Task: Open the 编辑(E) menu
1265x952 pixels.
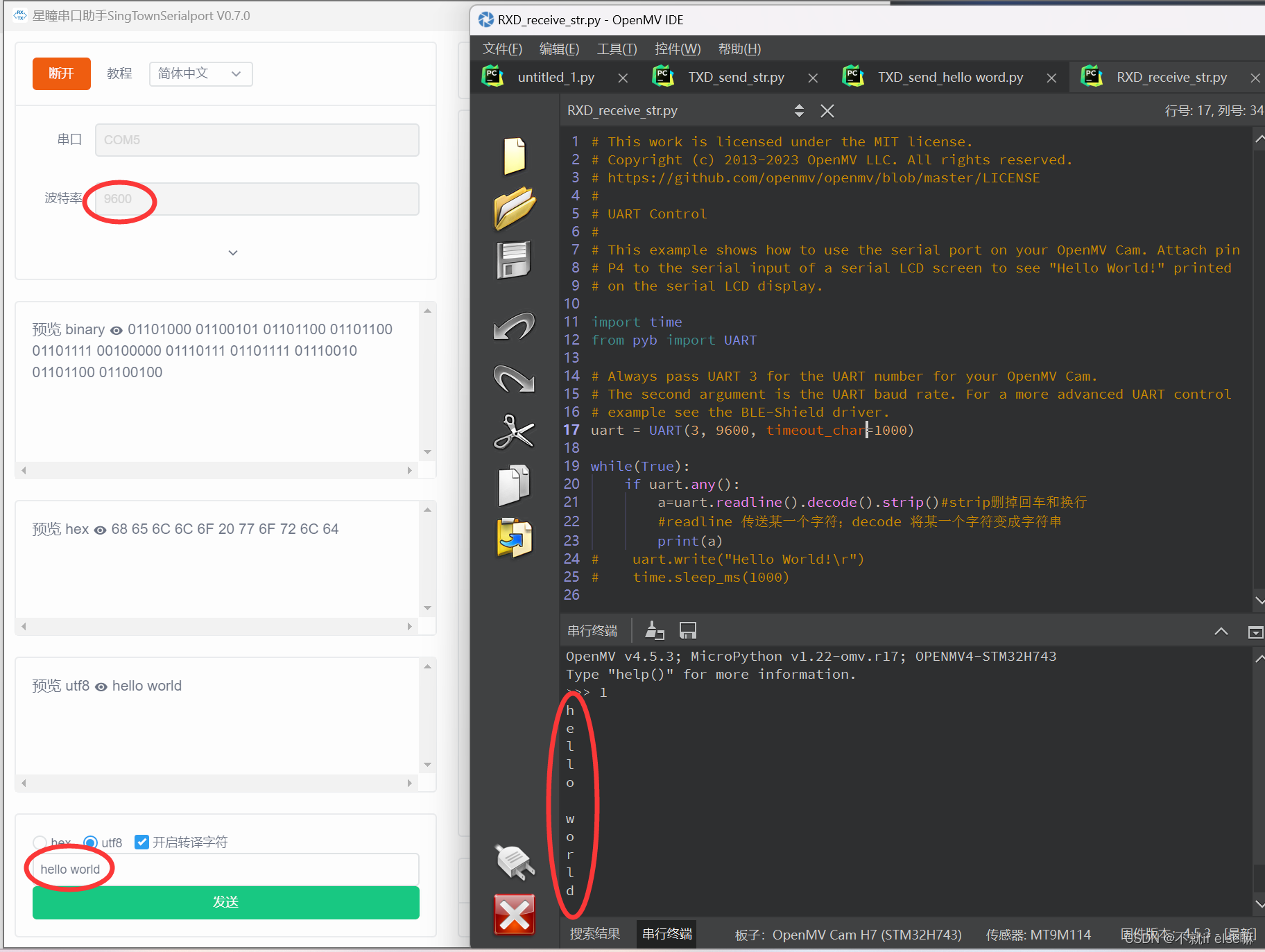Action: click(x=559, y=49)
